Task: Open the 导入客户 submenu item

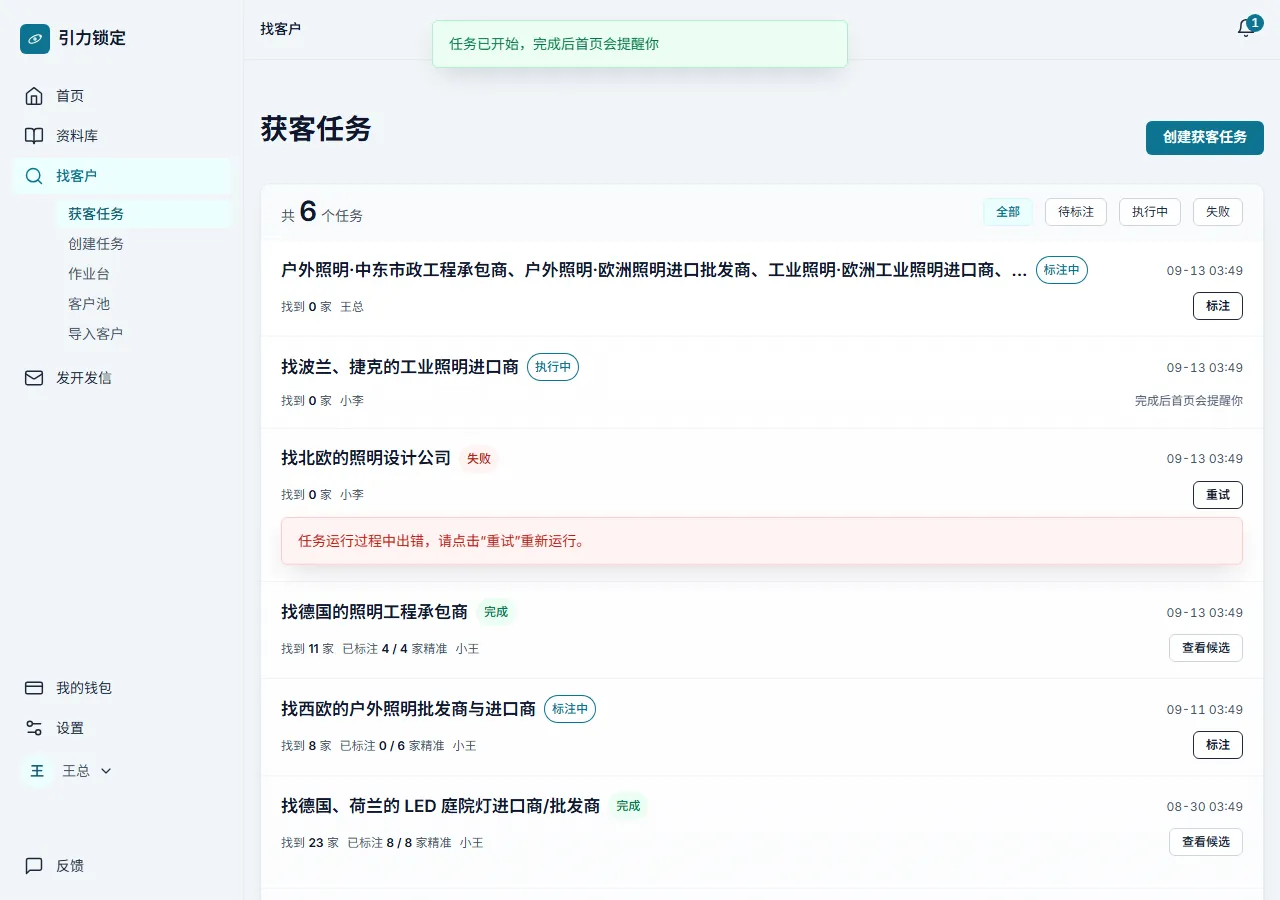Action: tap(145, 334)
